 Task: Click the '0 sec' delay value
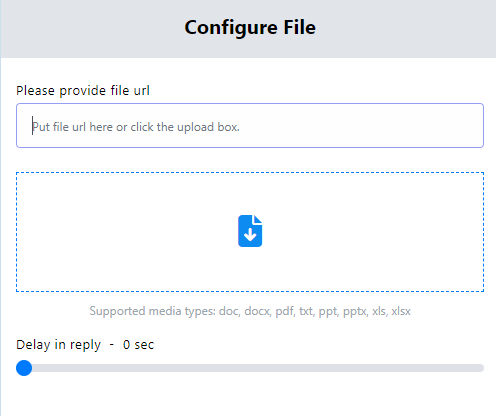click(x=138, y=345)
